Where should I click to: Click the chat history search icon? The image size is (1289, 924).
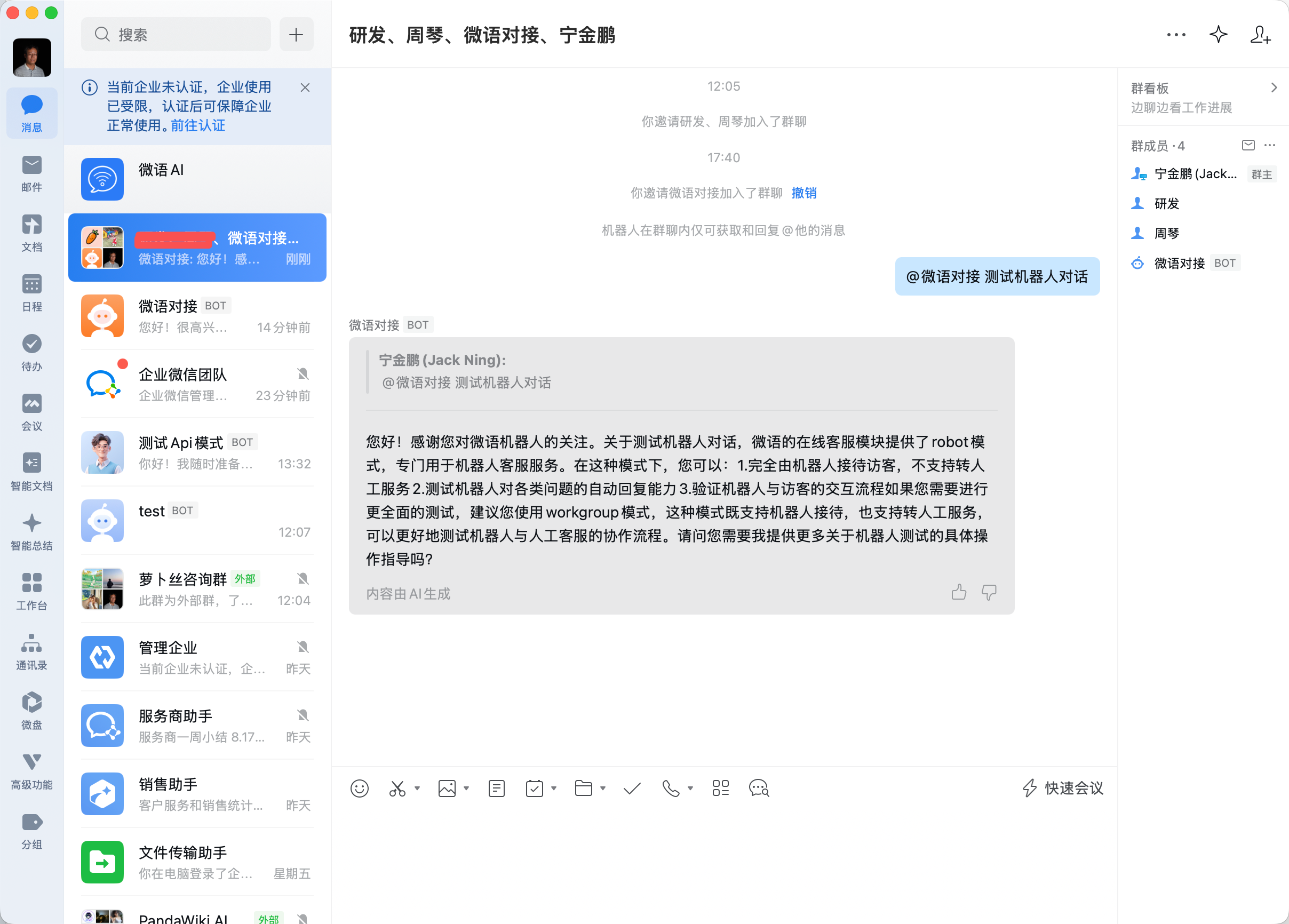point(759,788)
